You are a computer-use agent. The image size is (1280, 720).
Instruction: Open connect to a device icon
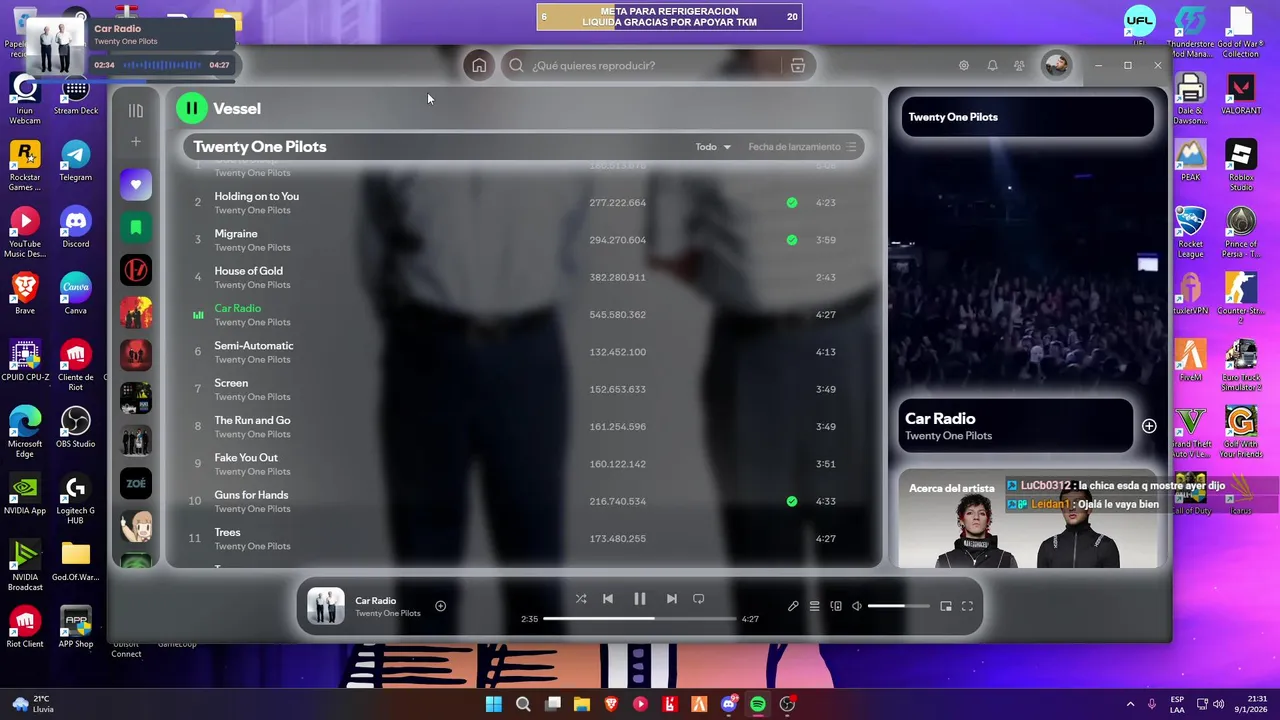(836, 606)
